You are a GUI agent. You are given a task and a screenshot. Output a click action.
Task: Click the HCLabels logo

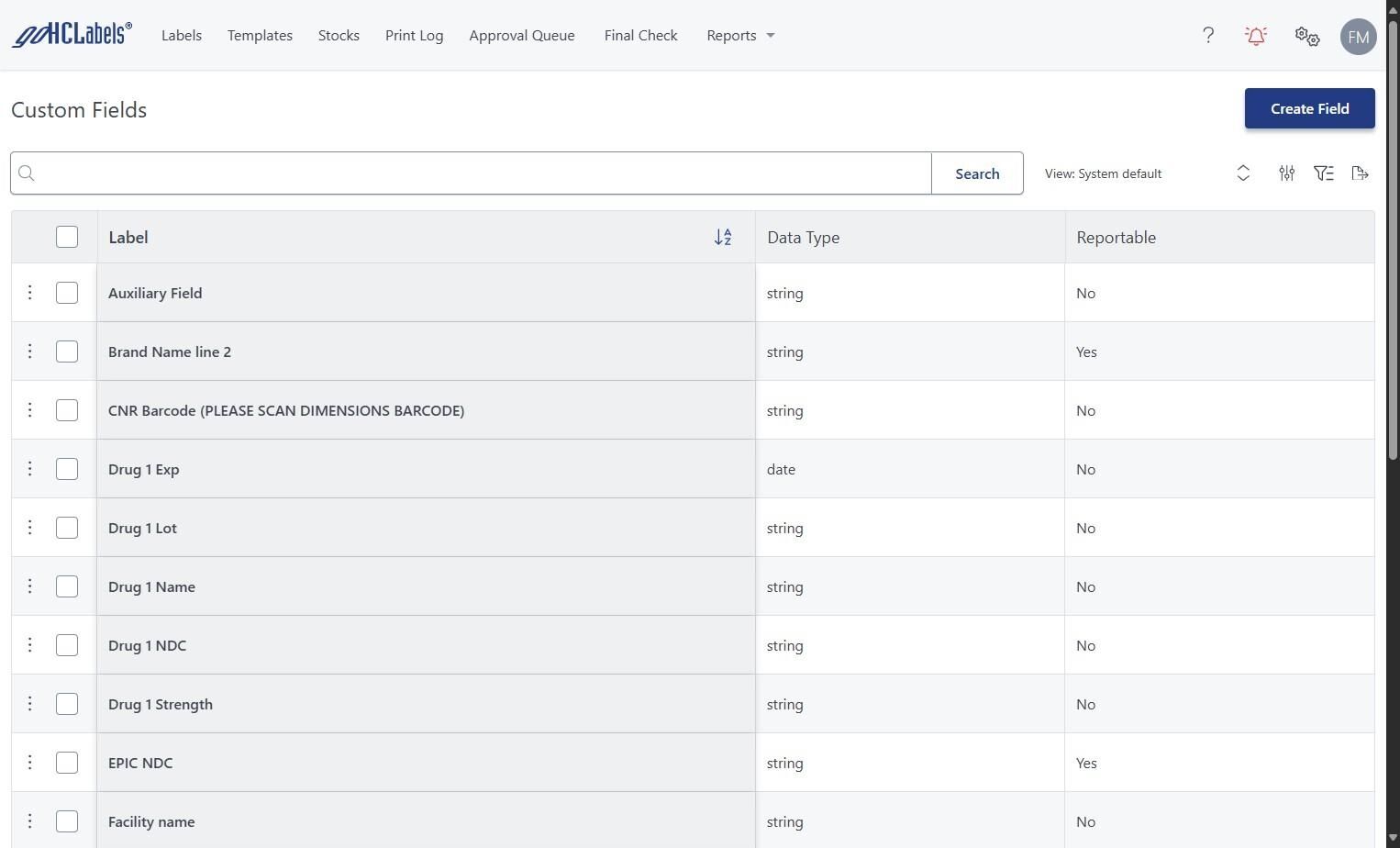(72, 35)
